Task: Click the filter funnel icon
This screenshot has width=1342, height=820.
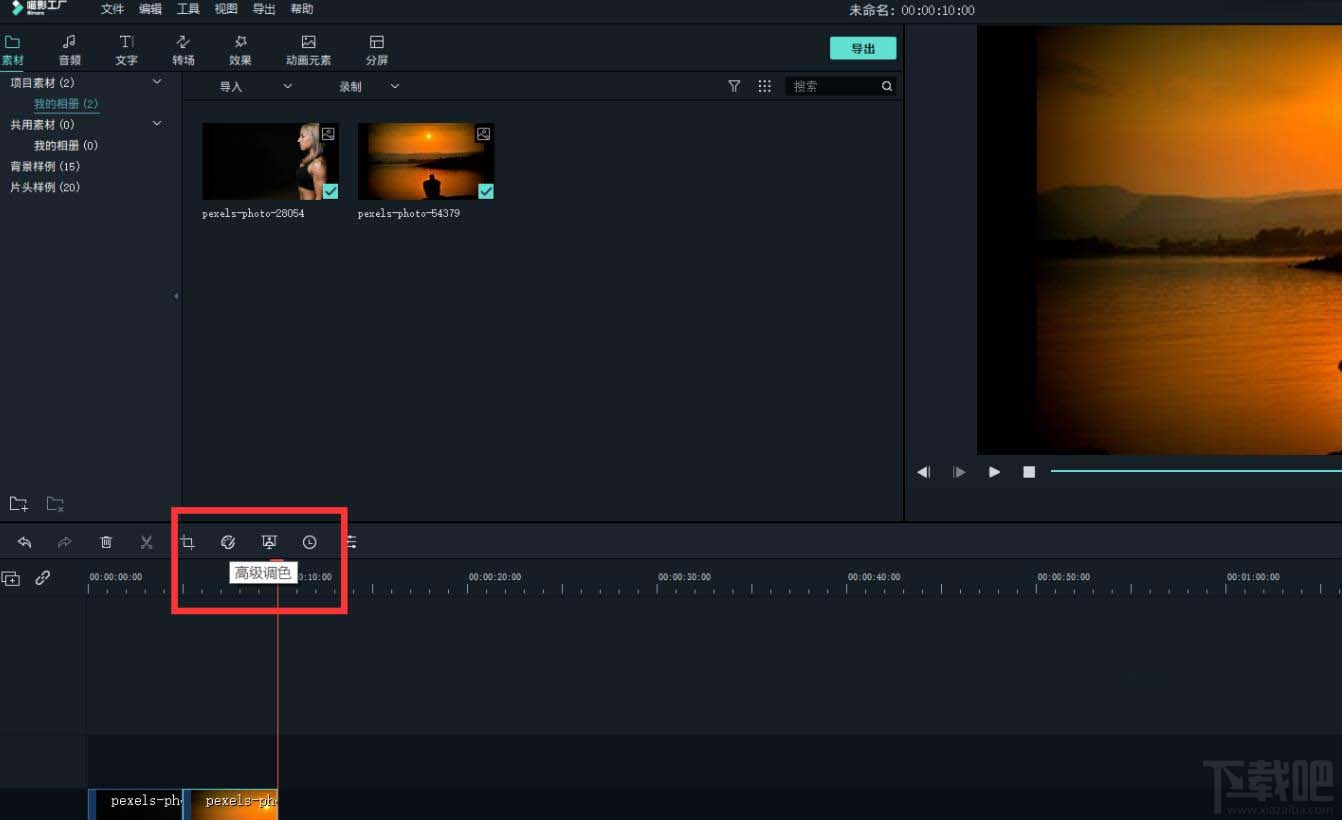Action: [x=734, y=87]
